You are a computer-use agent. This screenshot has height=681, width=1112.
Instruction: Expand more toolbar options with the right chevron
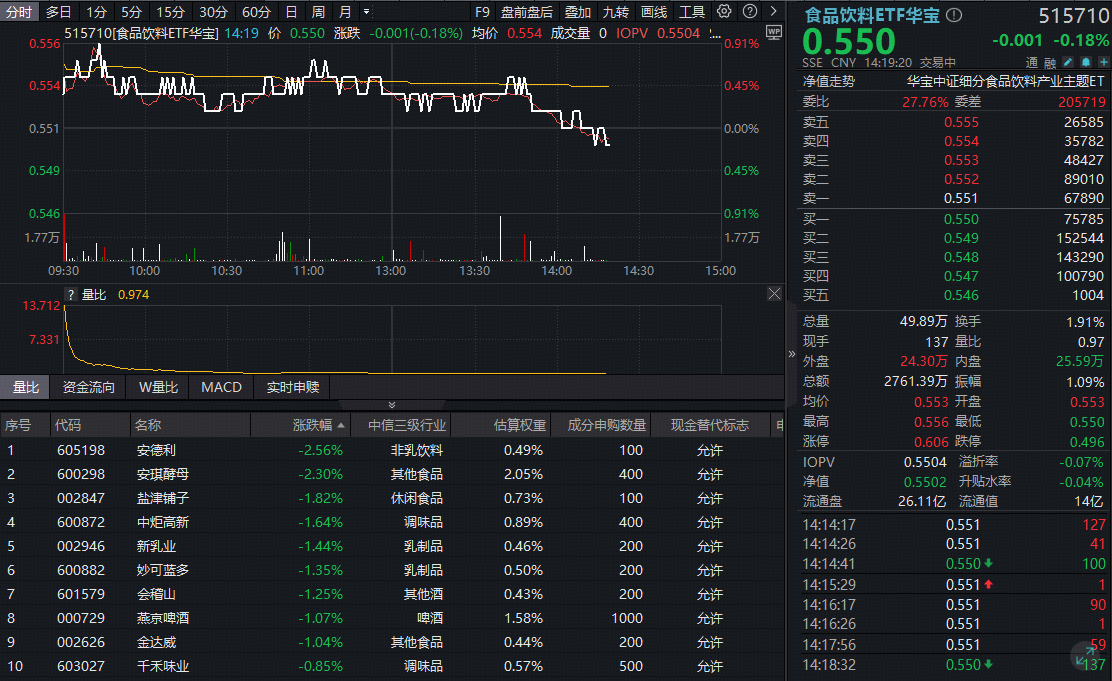pyautogui.click(x=775, y=12)
